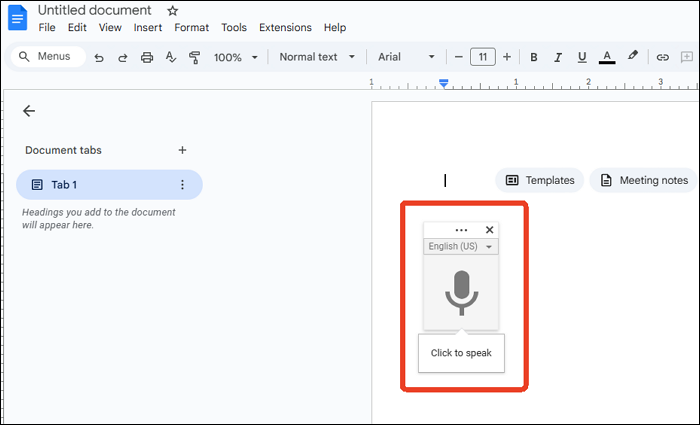700x425 pixels.
Task: Open the Format menu
Action: click(192, 28)
